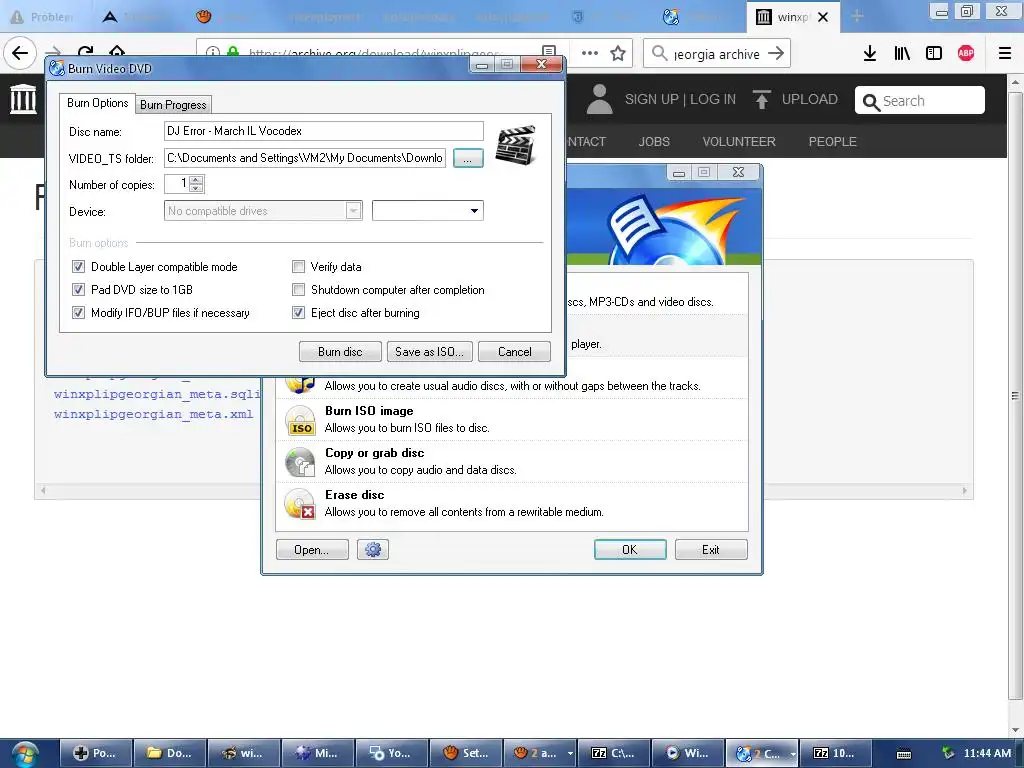Screen dimensions: 1024x768
Task: Switch to 'Problem' browser tab
Action: [x=42, y=16]
